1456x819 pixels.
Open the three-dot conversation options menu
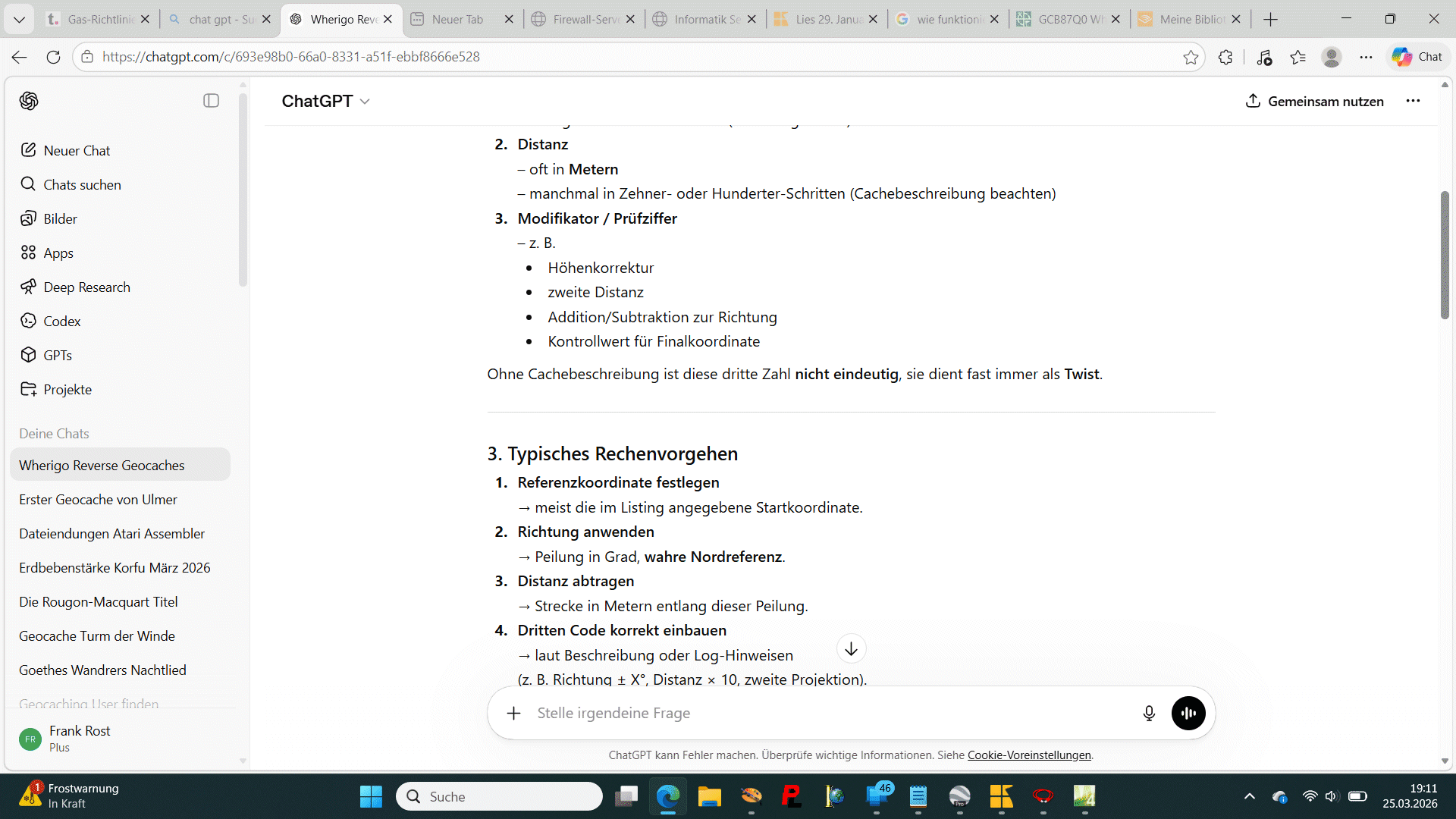[x=1413, y=101]
